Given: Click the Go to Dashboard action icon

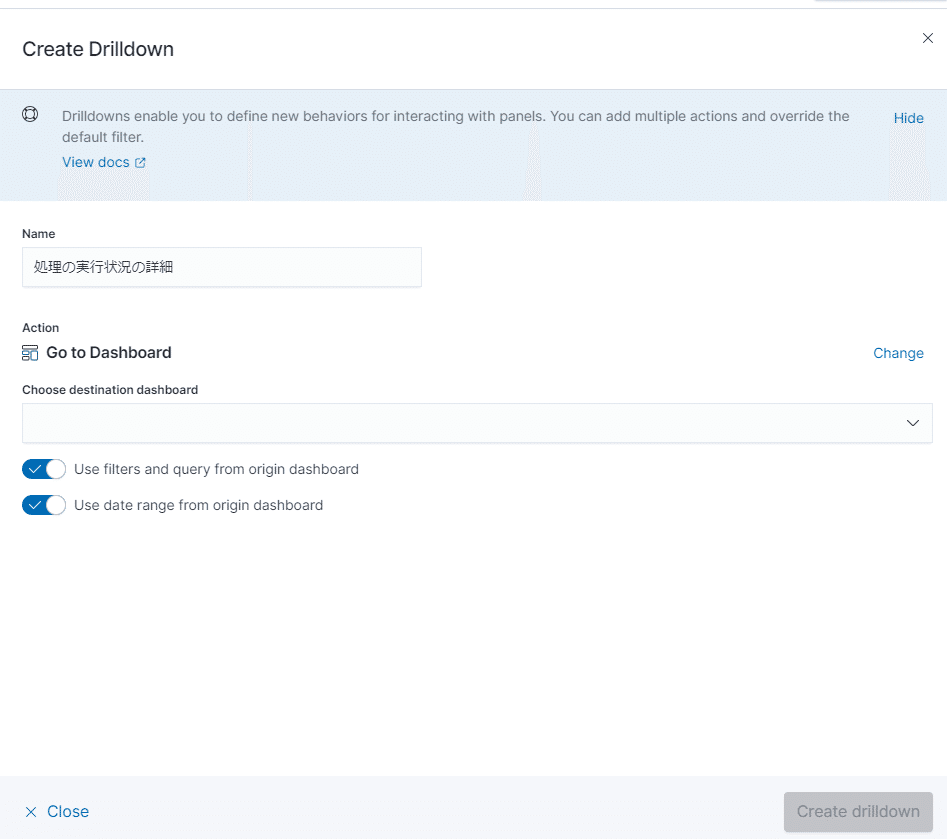Looking at the screenshot, I should (x=30, y=353).
